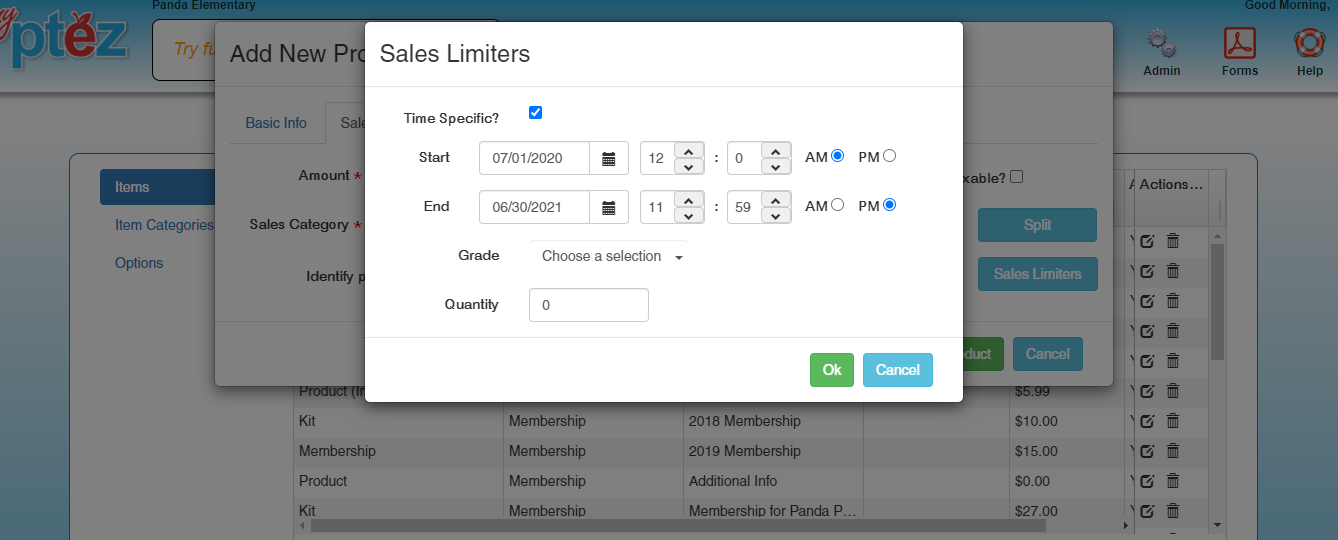Open the Forms PDF icon
Screen dimensions: 1338x540
point(1239,44)
